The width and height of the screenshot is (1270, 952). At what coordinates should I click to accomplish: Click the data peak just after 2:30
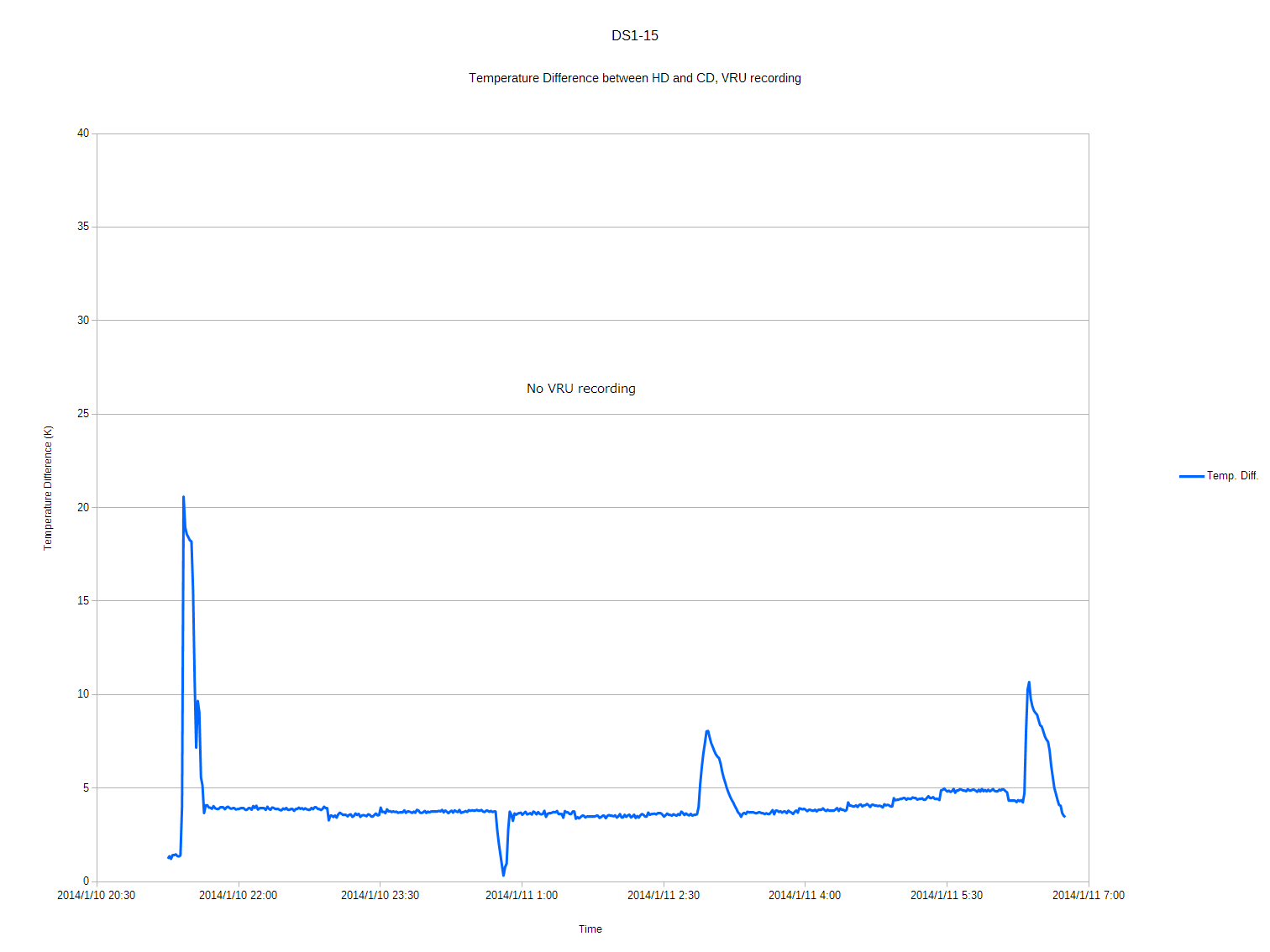(x=707, y=731)
